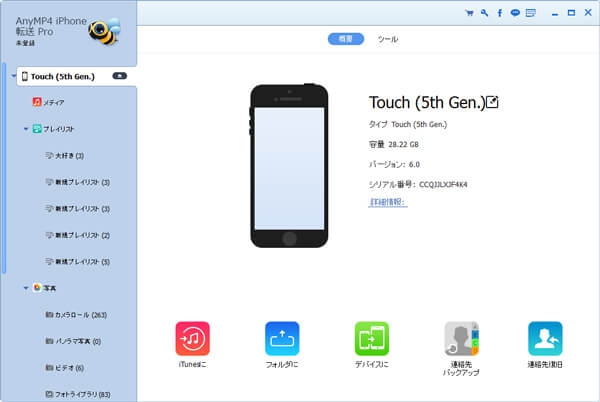Viewport: 600px width, 402px height.
Task: Open the 詳細情報 link
Action: click(x=387, y=202)
